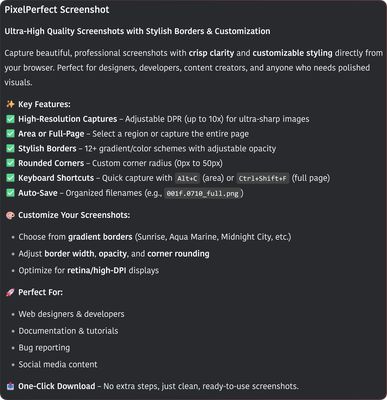Click the Social media content list item
Screen dimensions: 387x400
58,364
